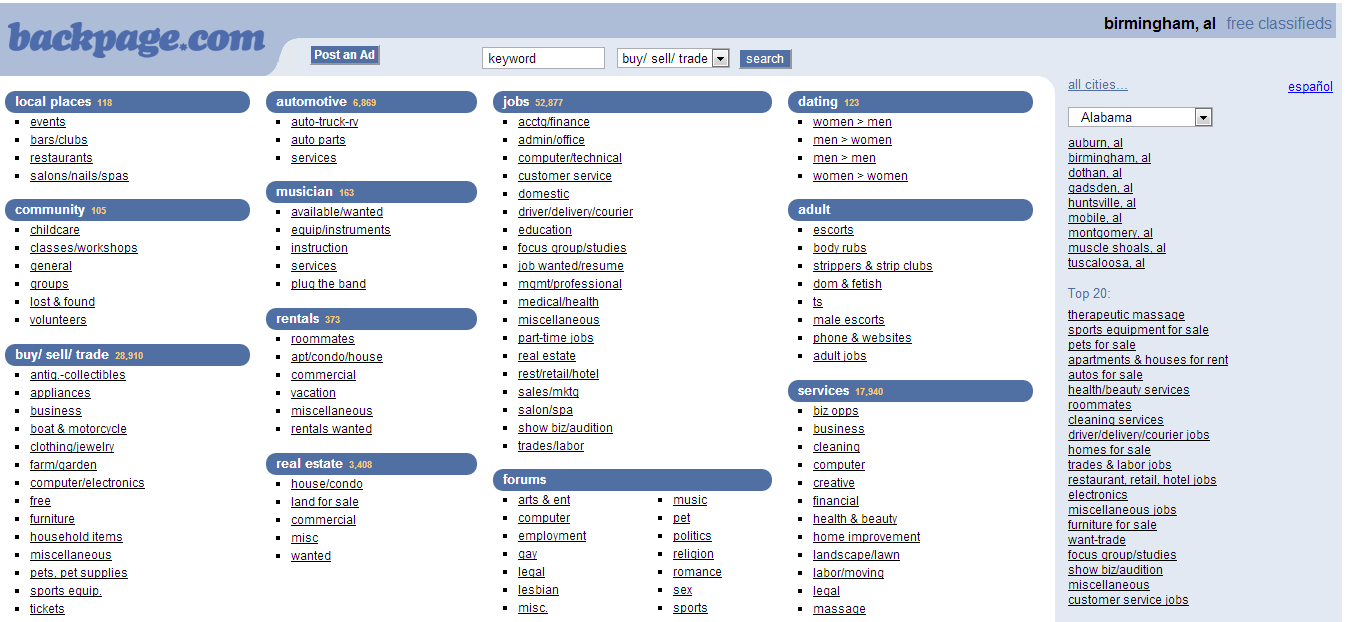Click the backpage.com logo

tap(136, 38)
